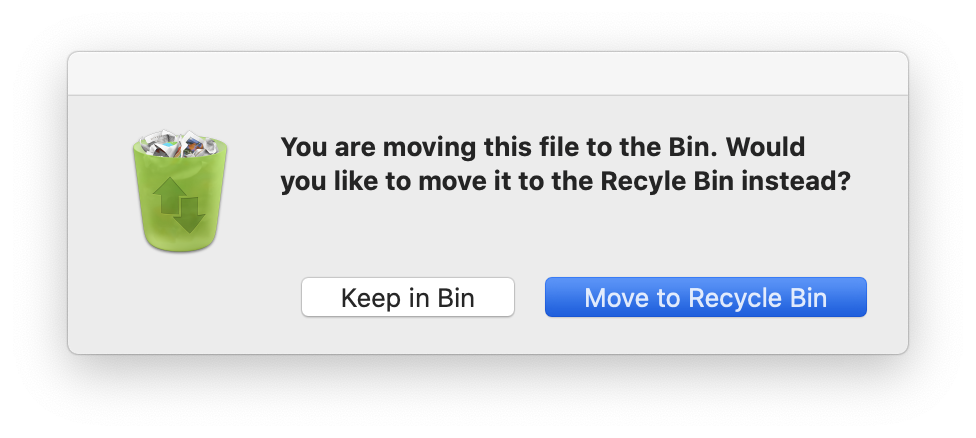This screenshot has width=976, height=438.
Task: Click the crumpled paper atop the bin
Action: click(x=179, y=143)
